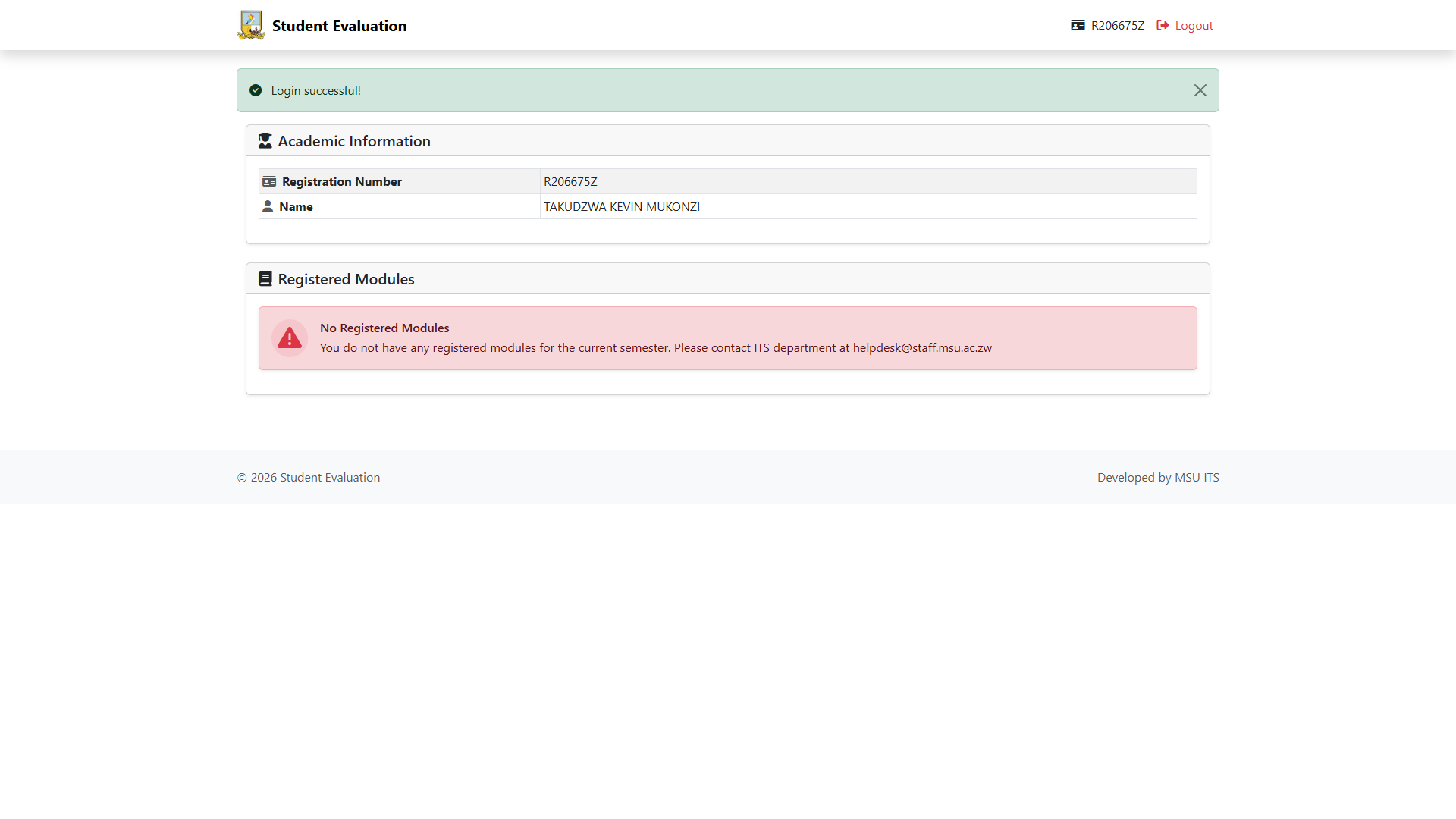1456x819 pixels.
Task: Select the Registration Number label
Action: coord(341,182)
